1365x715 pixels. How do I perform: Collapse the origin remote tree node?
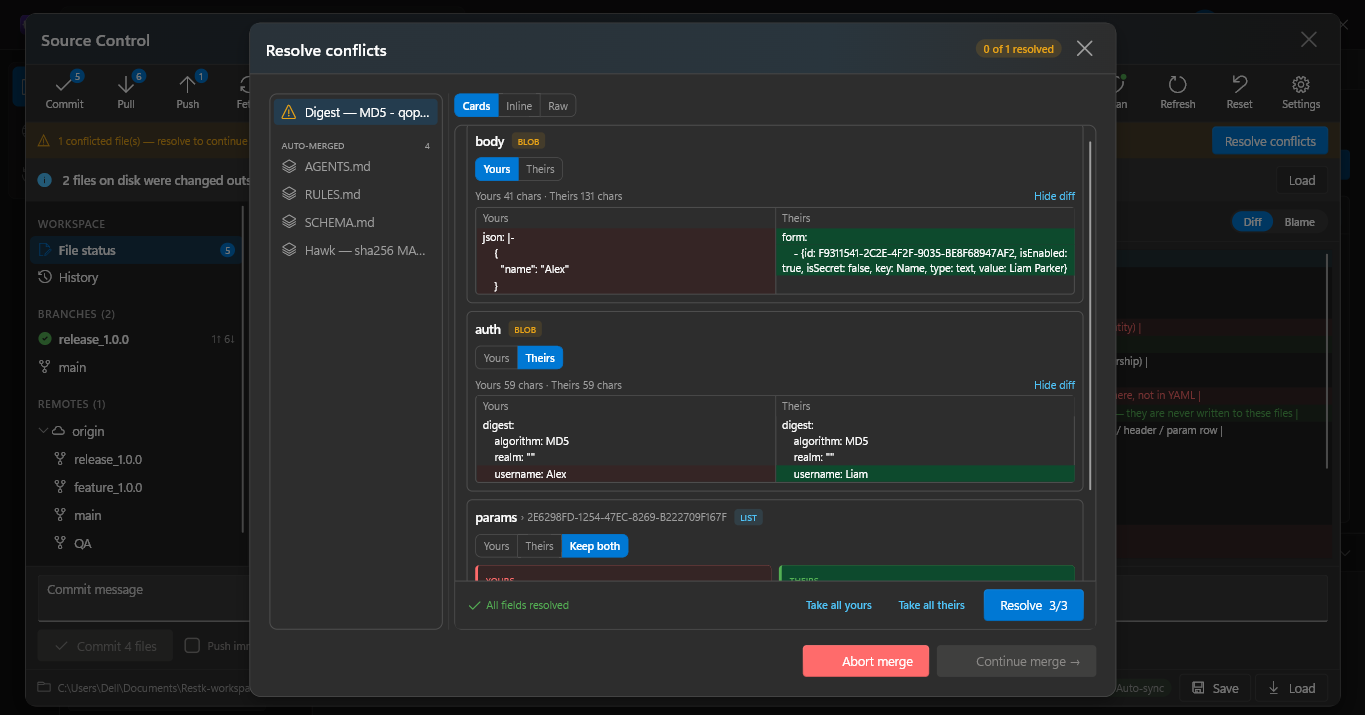43,431
